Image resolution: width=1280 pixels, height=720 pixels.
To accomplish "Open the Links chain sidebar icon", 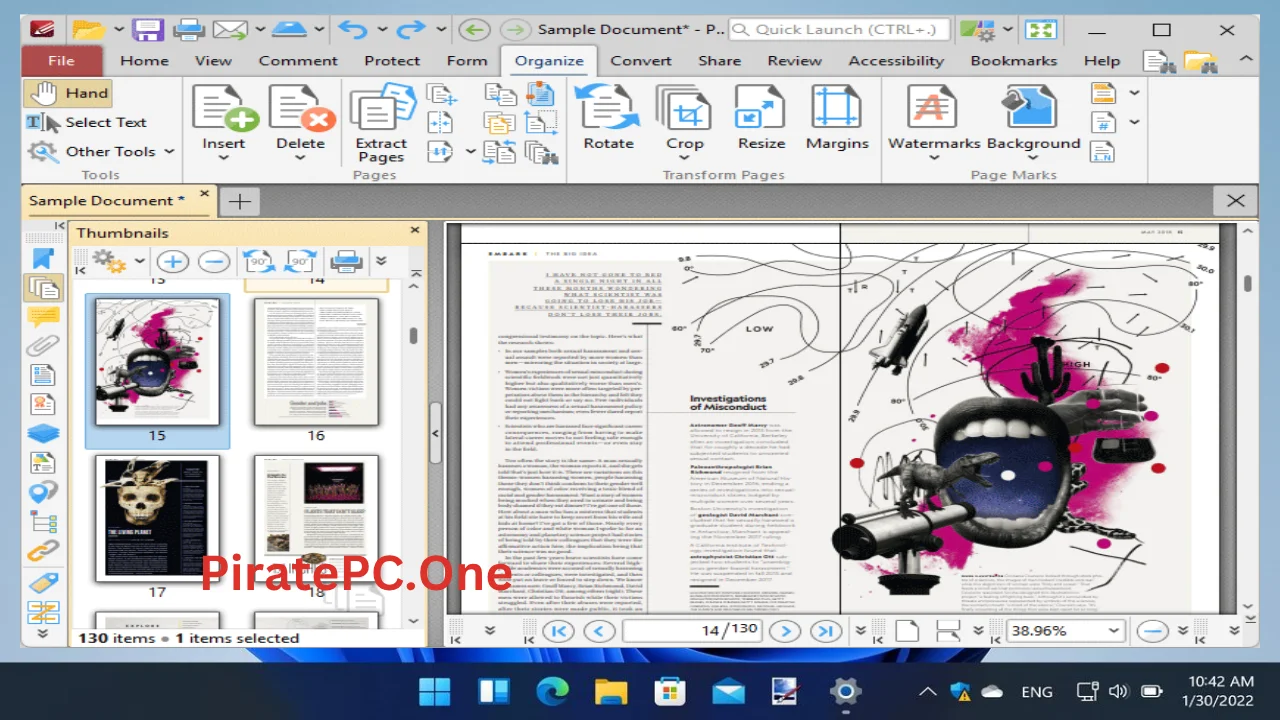I will point(43,550).
